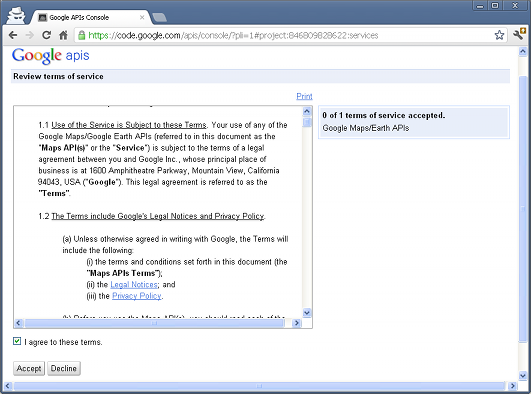Image resolution: width=531 pixels, height=394 pixels.
Task: Click the browser forward arrow
Action: (30, 35)
